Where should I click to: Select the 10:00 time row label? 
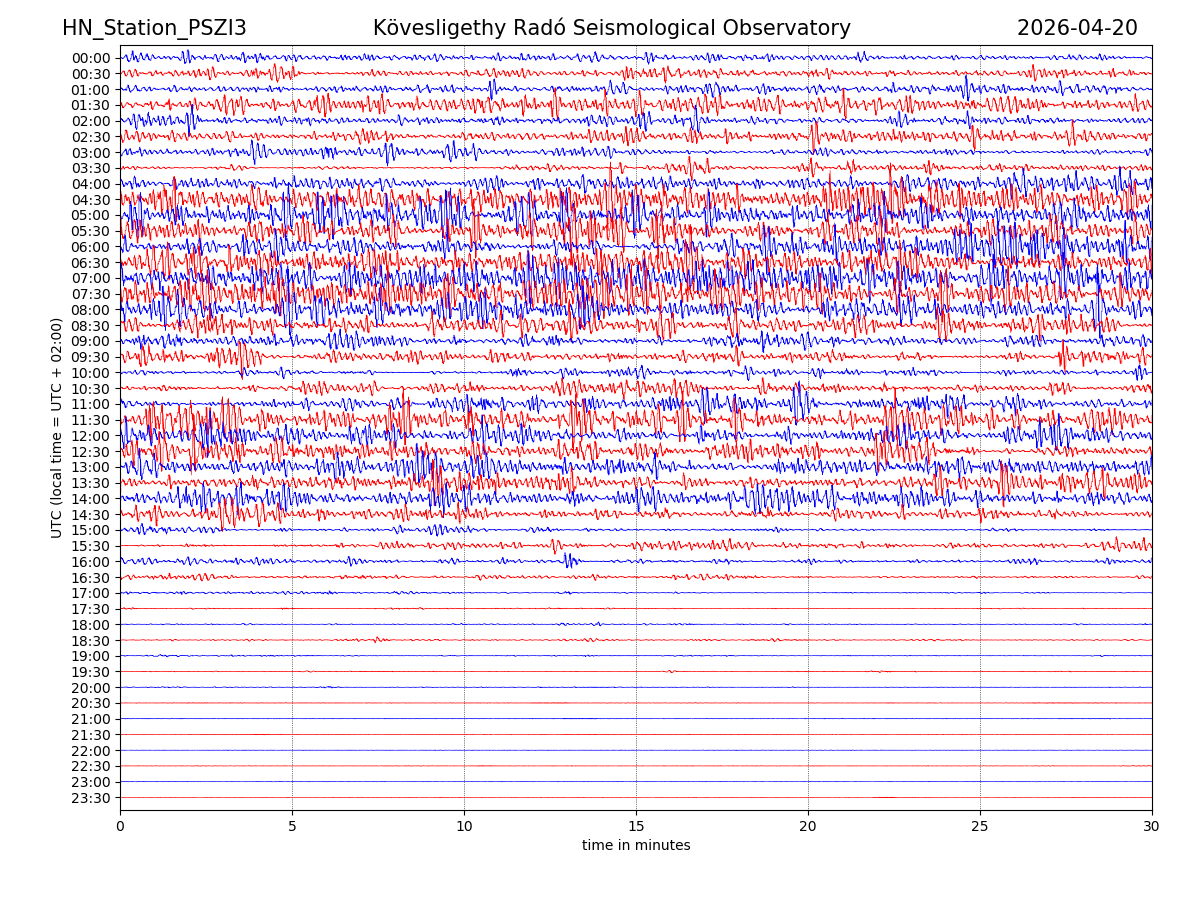click(x=90, y=373)
